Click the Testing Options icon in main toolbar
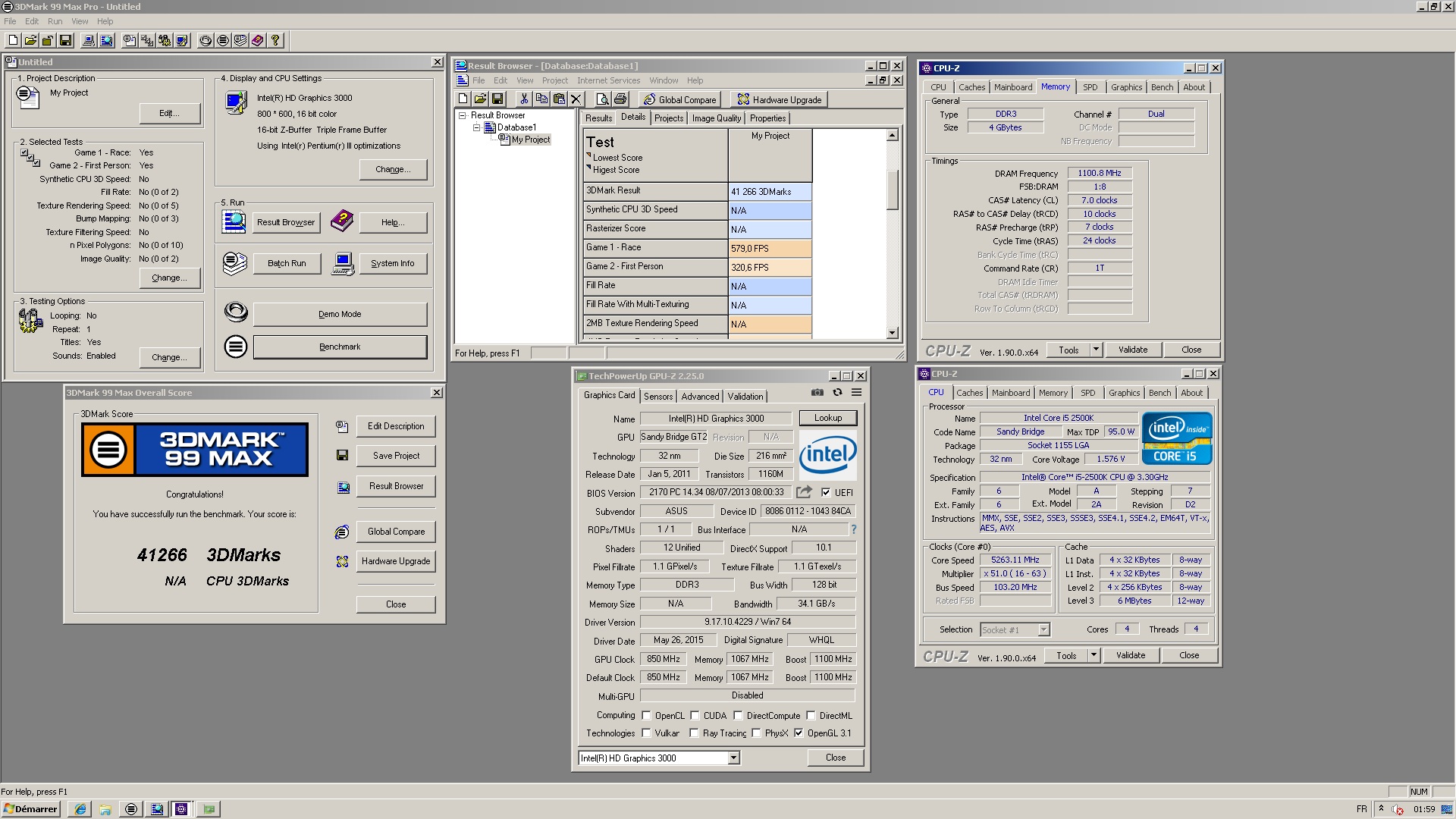 click(x=164, y=40)
